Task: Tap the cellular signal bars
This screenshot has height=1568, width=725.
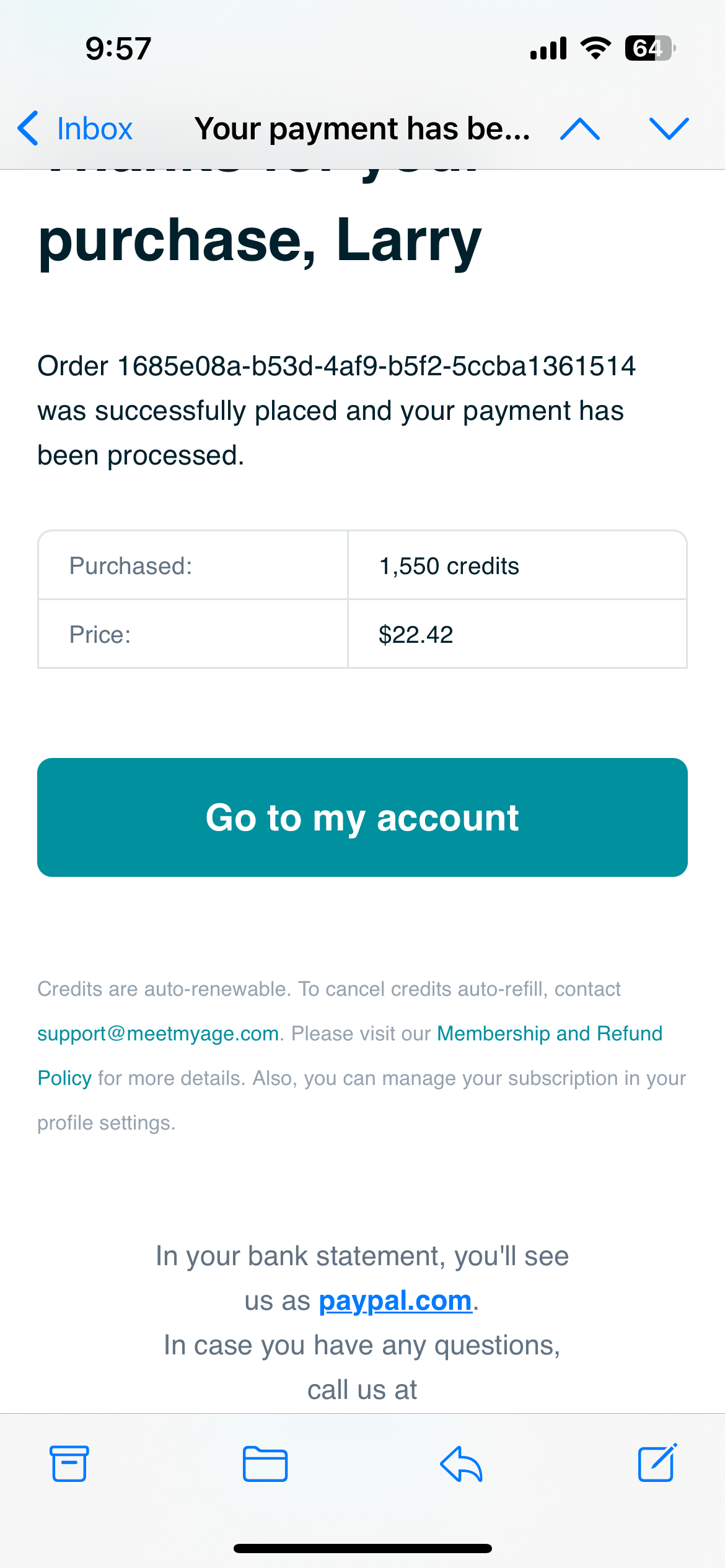Action: pos(548,48)
